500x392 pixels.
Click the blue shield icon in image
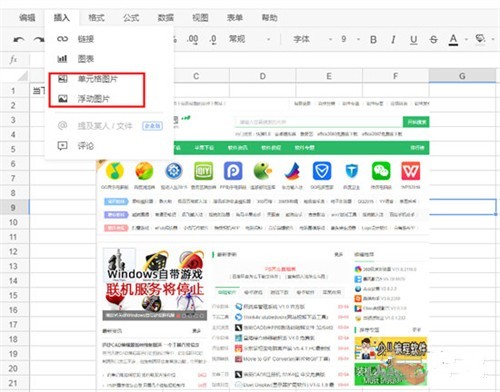(322, 171)
